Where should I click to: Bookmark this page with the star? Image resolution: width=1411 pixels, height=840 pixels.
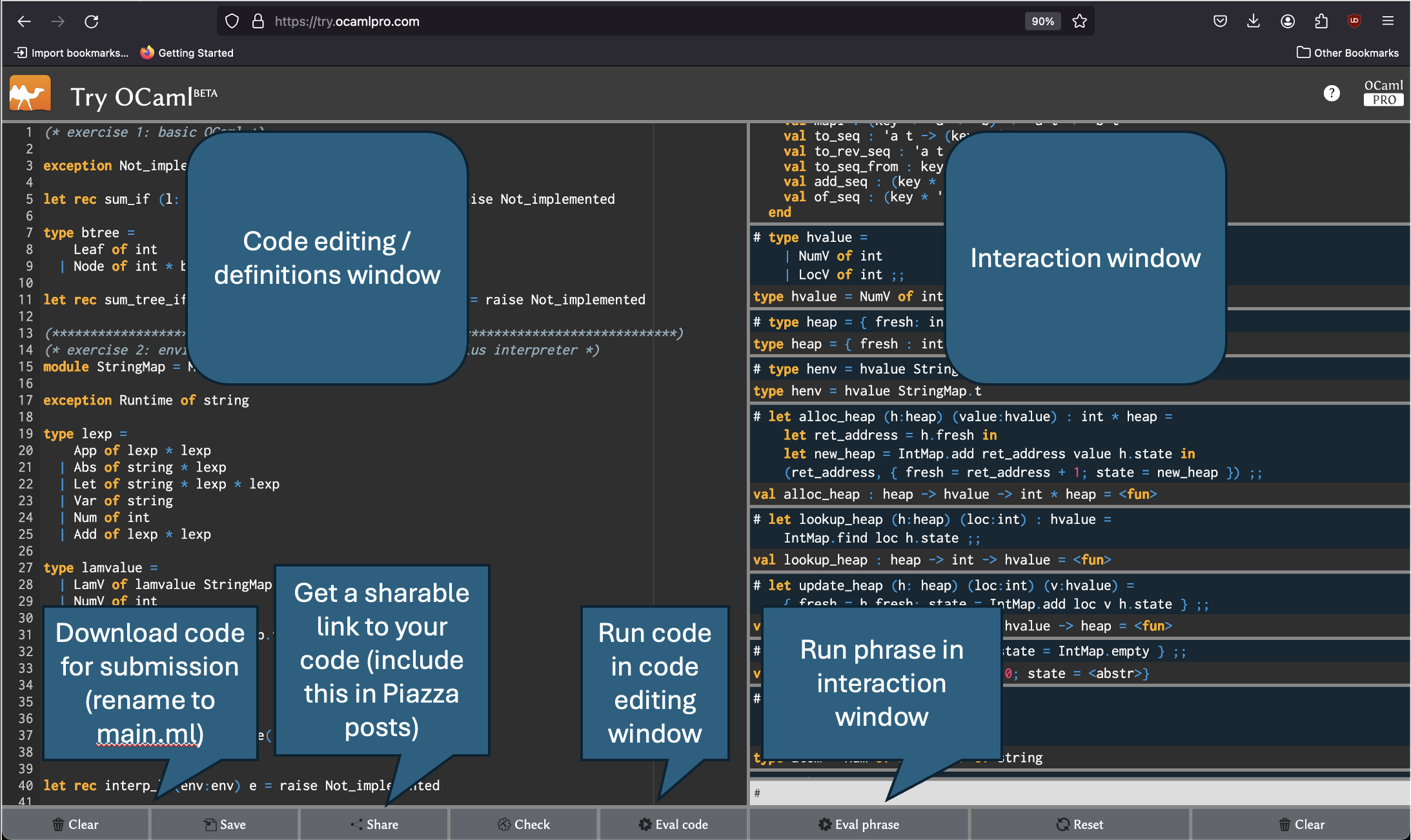(x=1079, y=21)
